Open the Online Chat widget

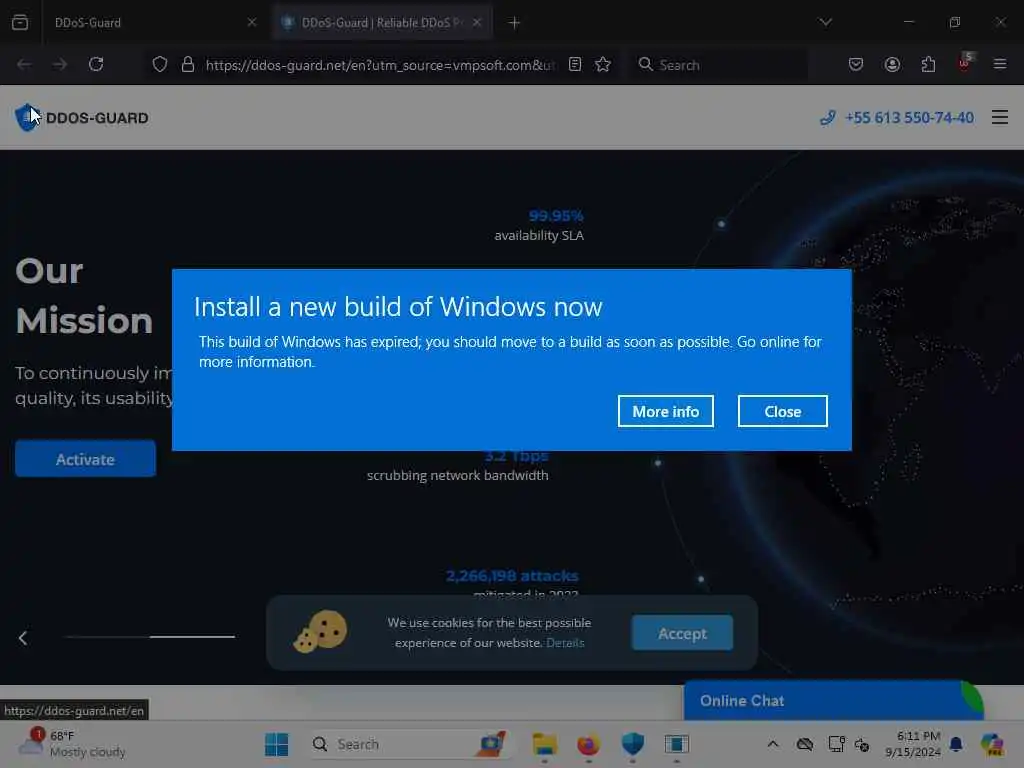click(x=833, y=701)
